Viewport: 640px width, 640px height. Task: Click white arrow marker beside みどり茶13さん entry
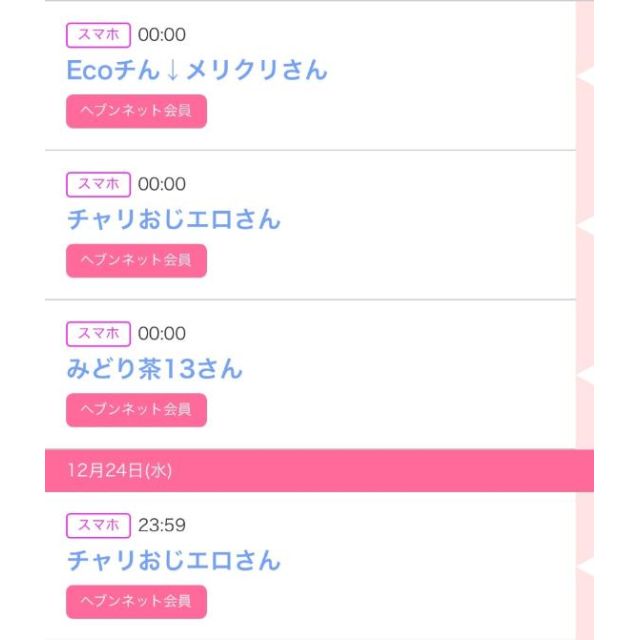pyautogui.click(x=585, y=376)
